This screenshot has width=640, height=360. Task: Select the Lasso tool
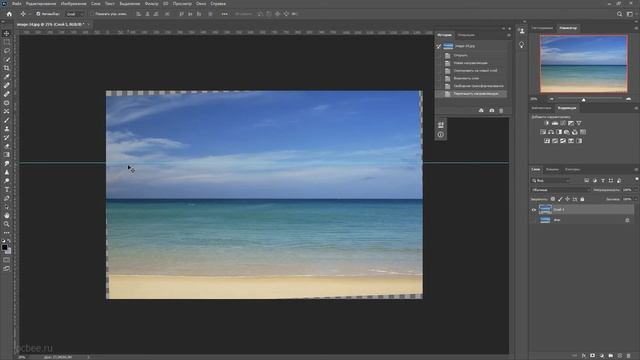point(7,50)
